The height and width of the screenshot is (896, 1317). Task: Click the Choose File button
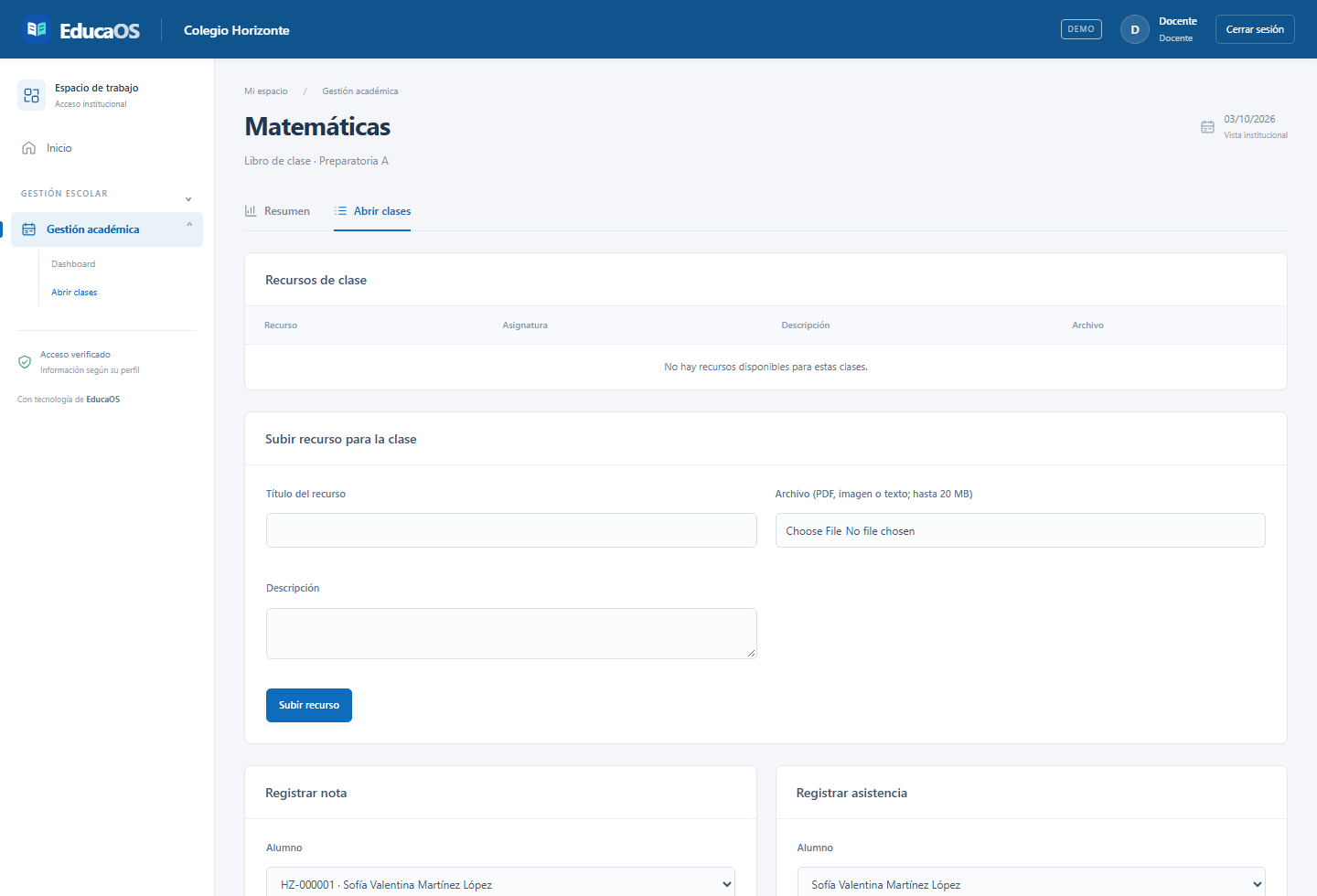pos(813,531)
